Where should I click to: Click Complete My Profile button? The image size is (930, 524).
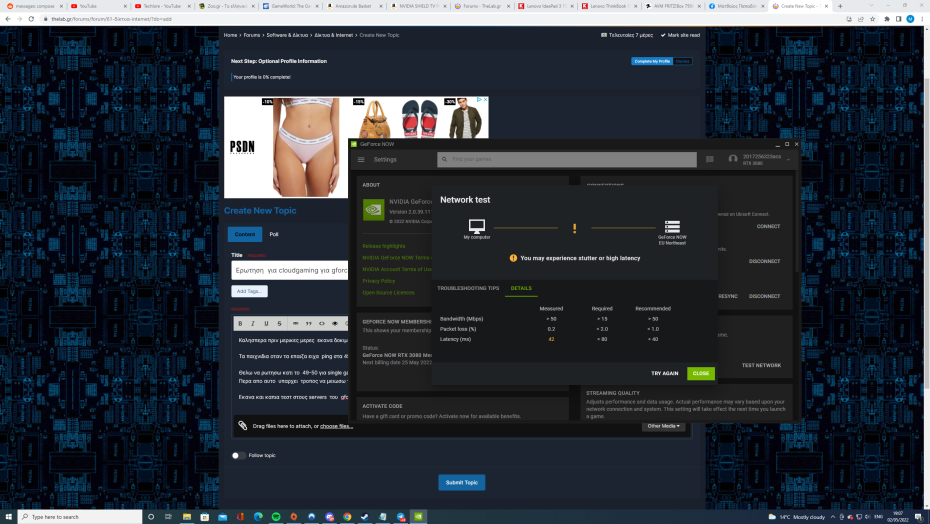[x=652, y=61]
